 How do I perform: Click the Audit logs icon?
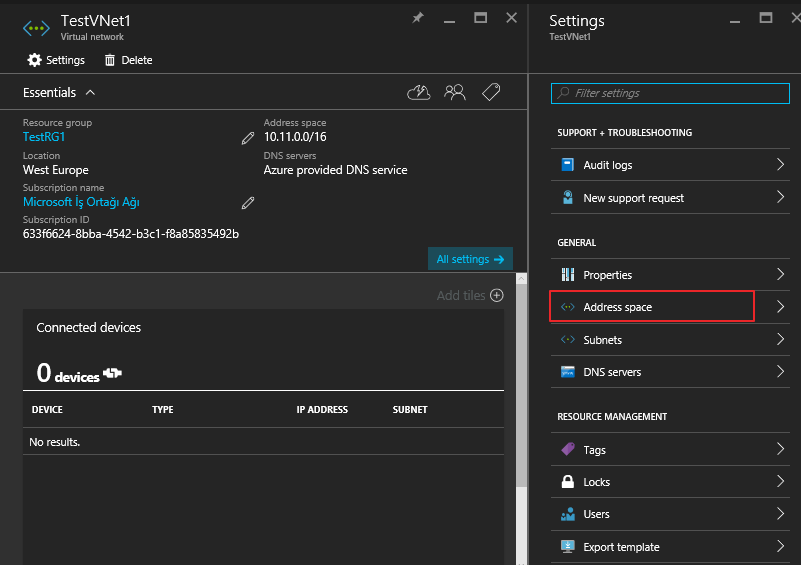[568, 164]
